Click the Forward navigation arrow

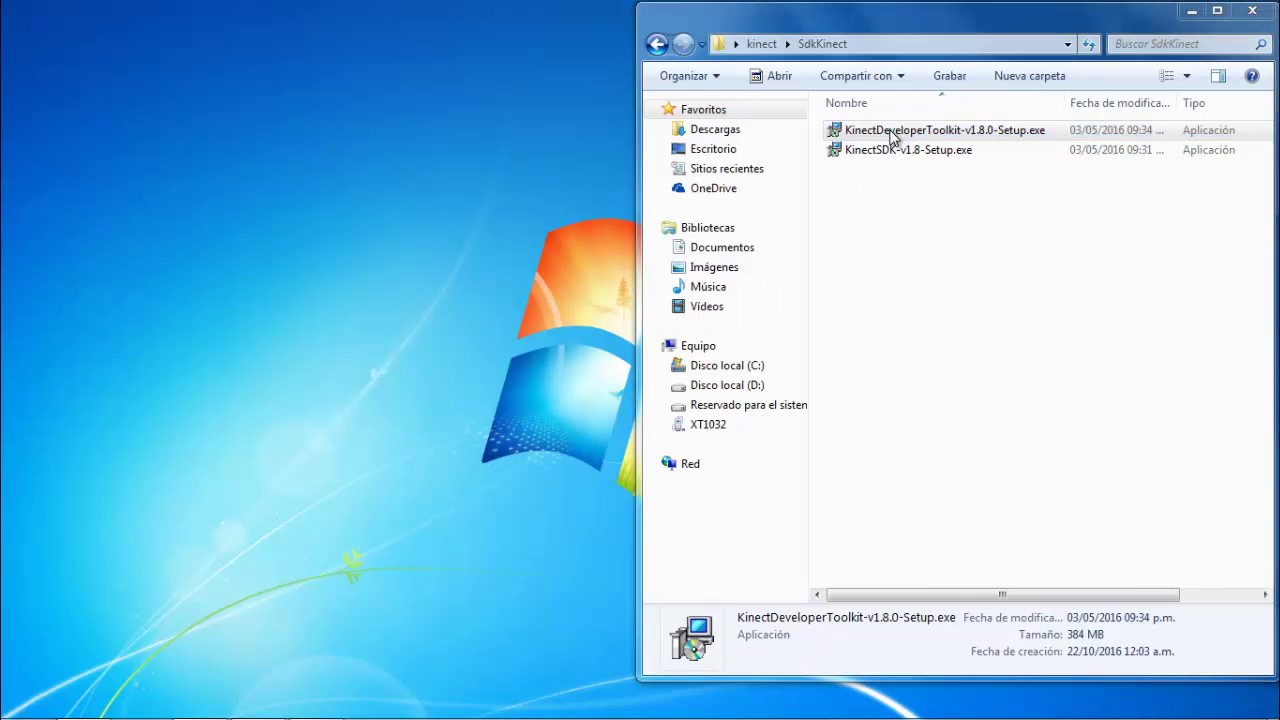point(683,44)
